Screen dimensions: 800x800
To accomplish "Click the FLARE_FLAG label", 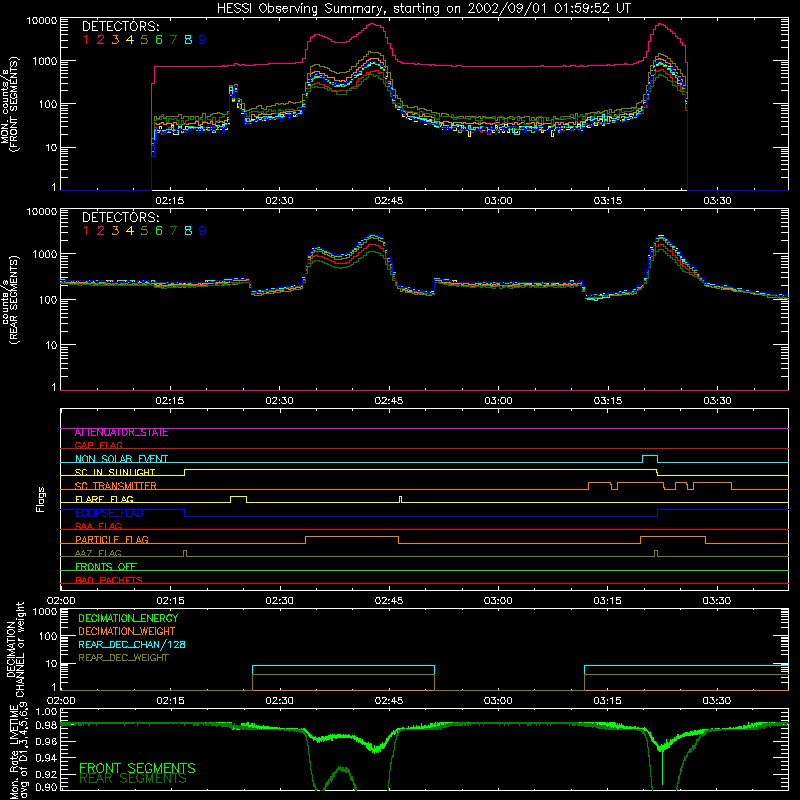I will pyautogui.click(x=104, y=499).
